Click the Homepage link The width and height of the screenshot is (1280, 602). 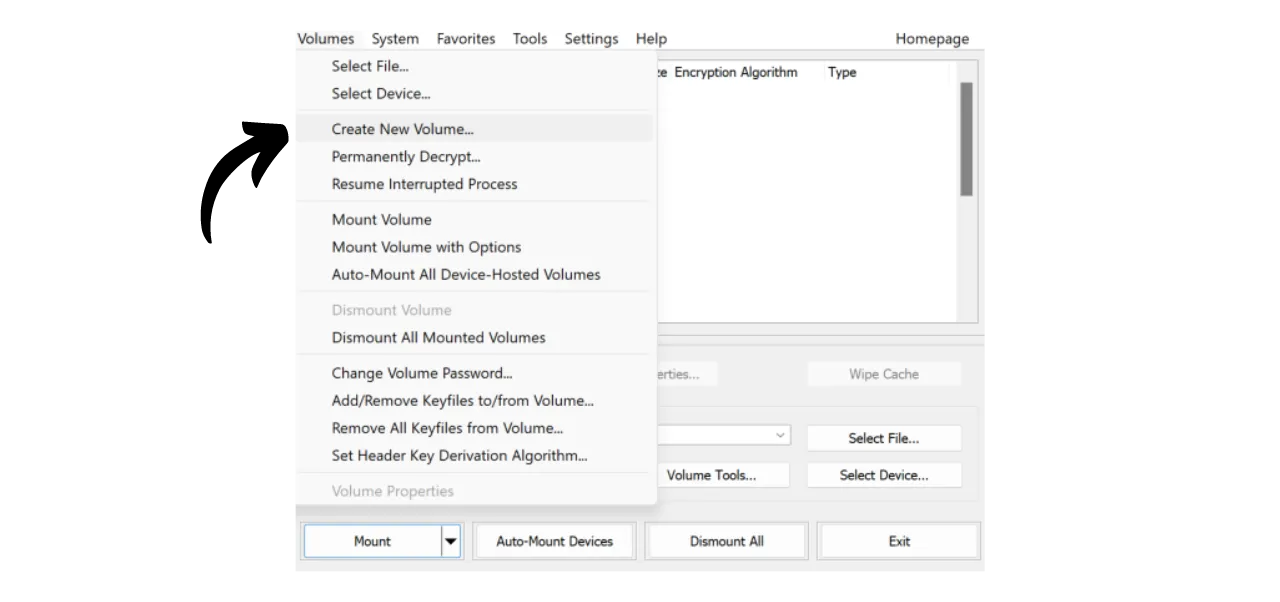pyautogui.click(x=932, y=39)
